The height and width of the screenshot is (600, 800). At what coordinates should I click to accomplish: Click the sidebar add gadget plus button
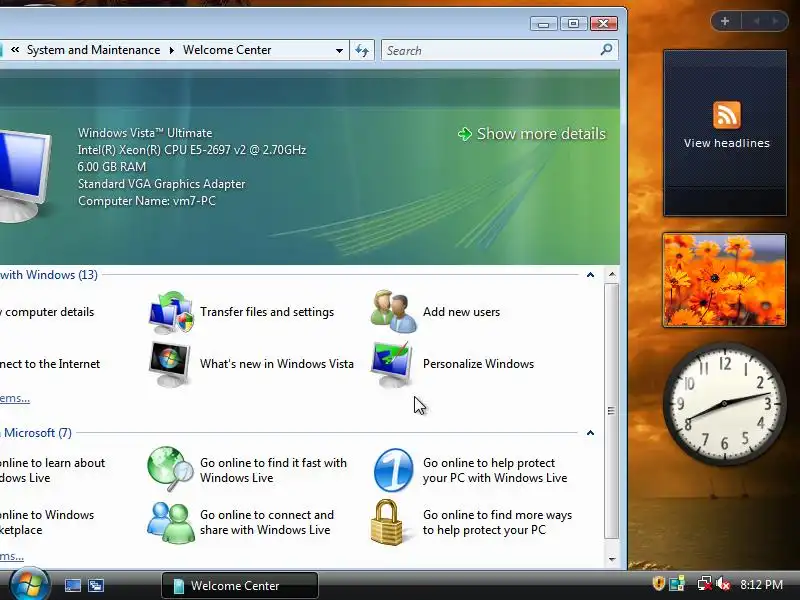tap(725, 21)
